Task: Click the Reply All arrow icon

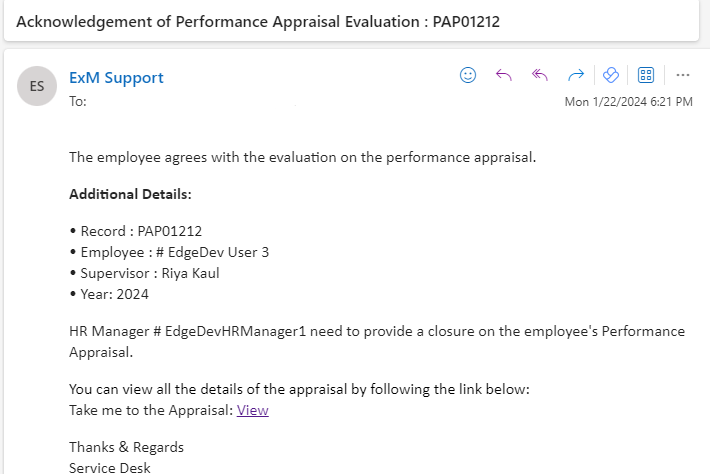Action: pyautogui.click(x=540, y=75)
